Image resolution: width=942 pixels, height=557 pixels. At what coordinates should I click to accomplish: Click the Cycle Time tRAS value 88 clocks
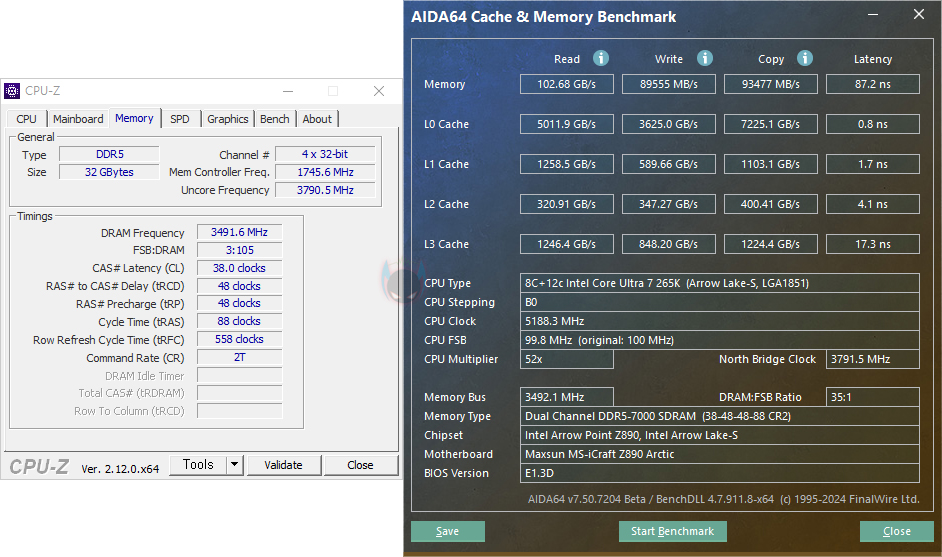pos(239,321)
